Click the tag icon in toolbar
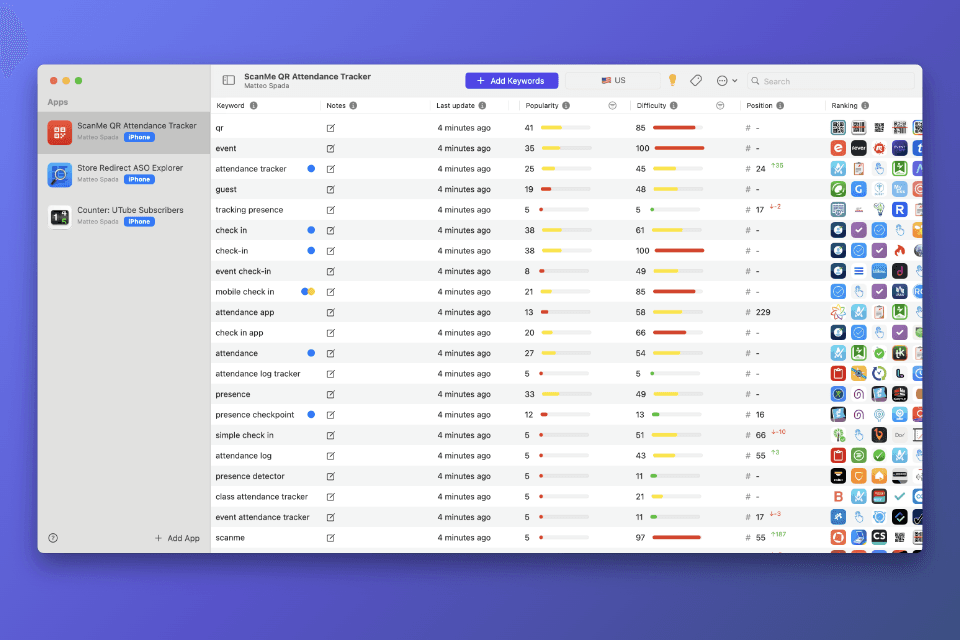The height and width of the screenshot is (640, 960). coord(696,80)
